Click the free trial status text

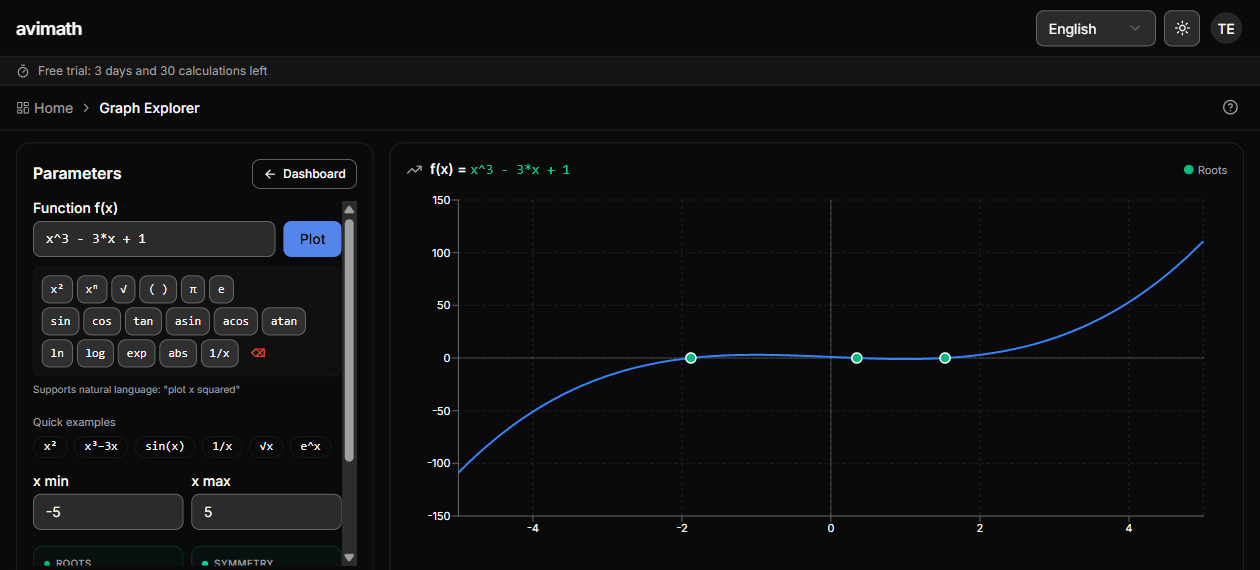[x=152, y=71]
